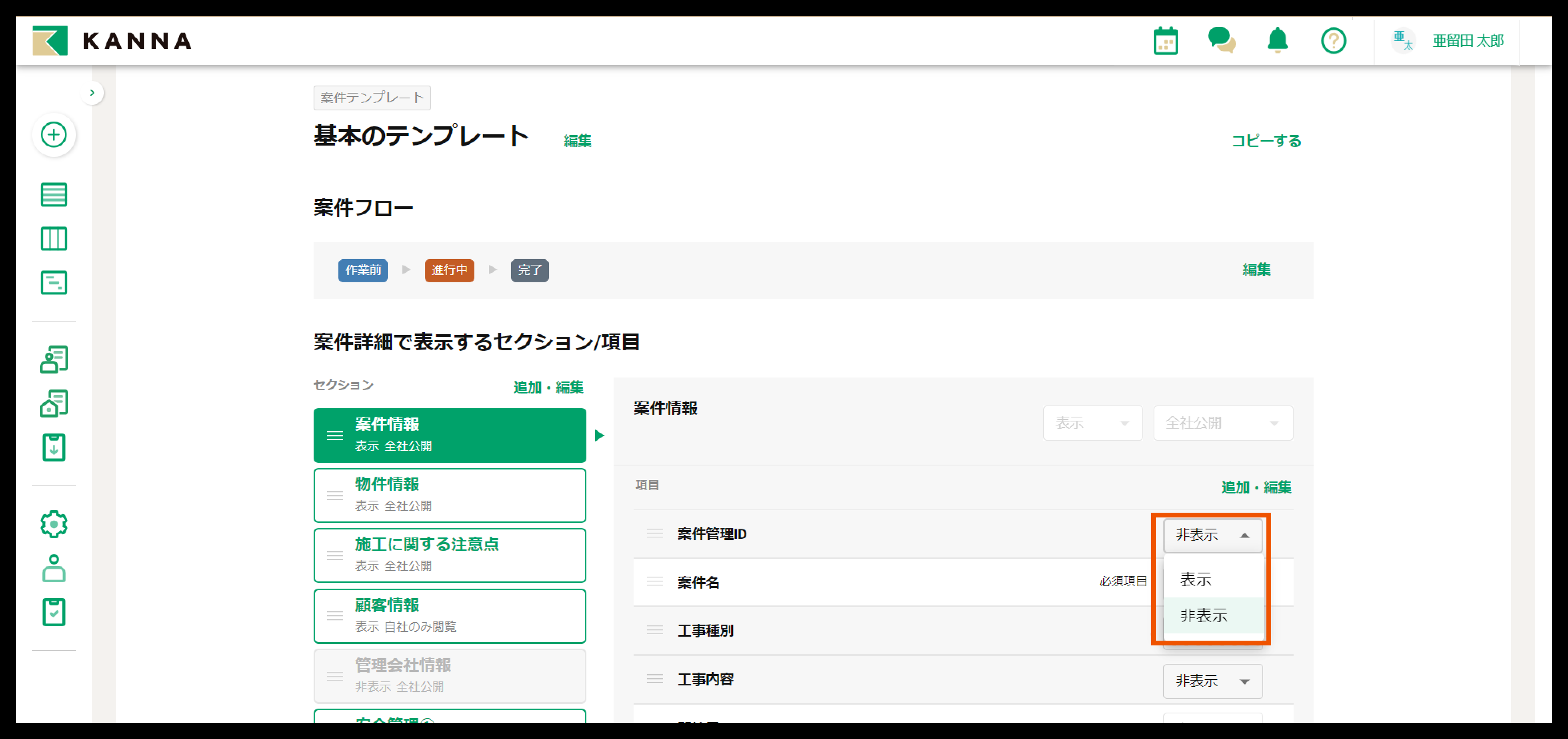
Task: Click 編集 in the 案件フロー box
Action: [x=1256, y=270]
